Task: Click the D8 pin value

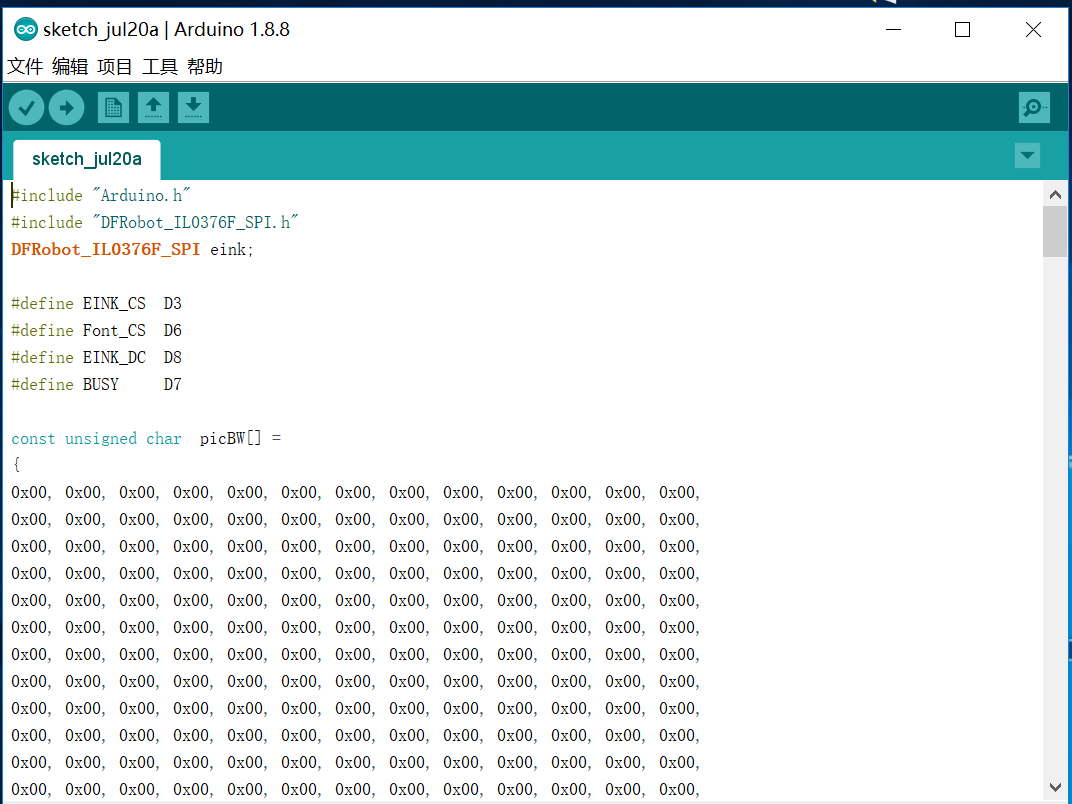Action: (x=172, y=358)
